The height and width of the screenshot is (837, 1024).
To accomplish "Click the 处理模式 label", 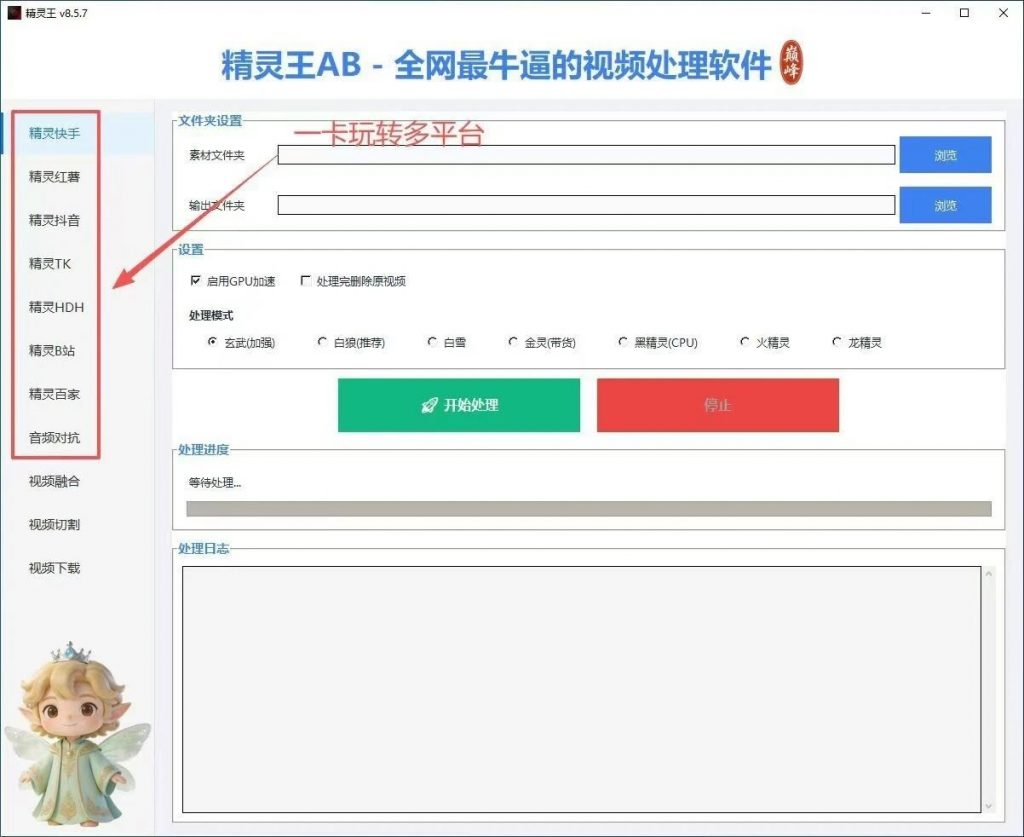I will tap(211, 315).
